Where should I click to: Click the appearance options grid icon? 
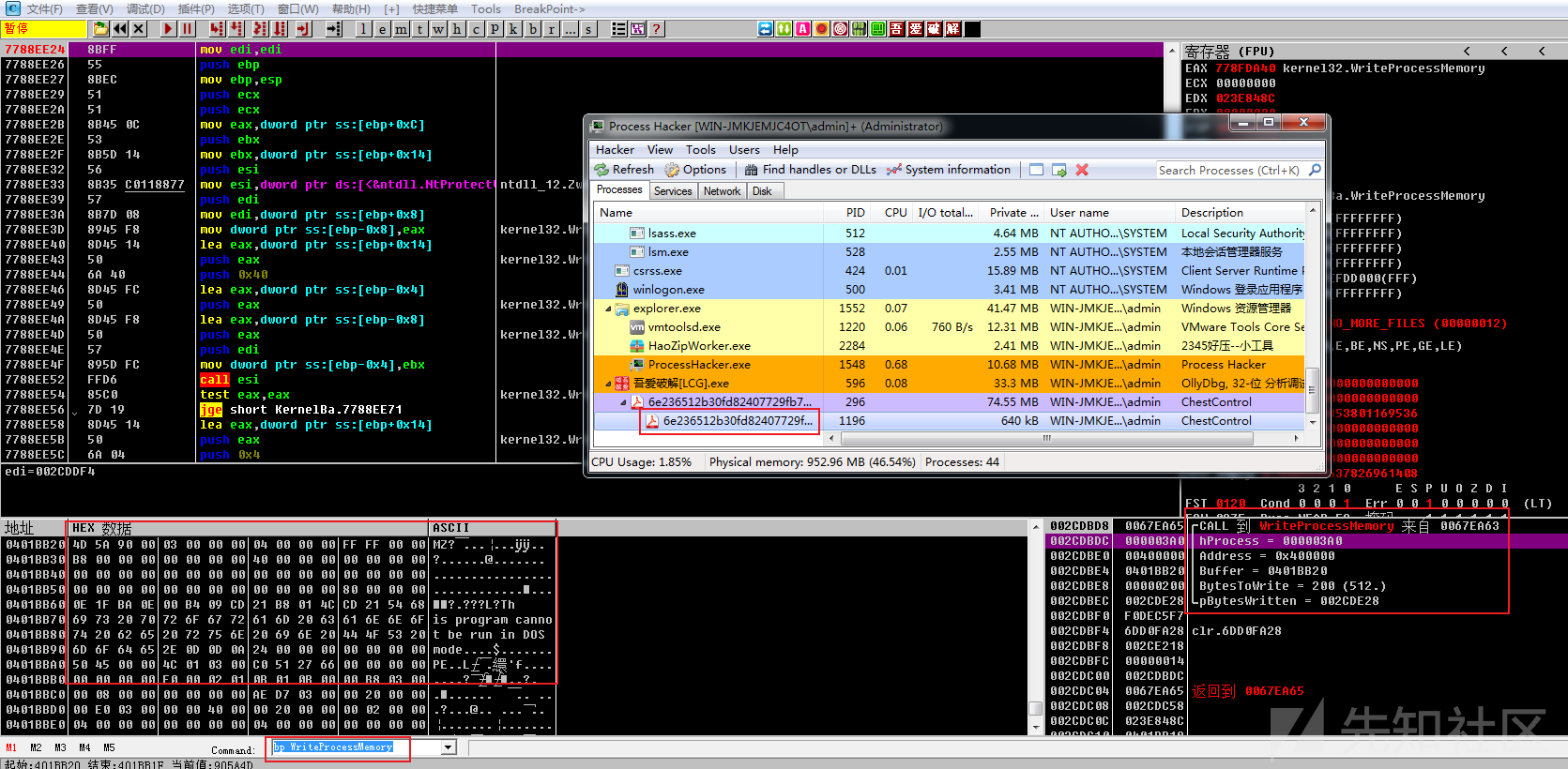[x=638, y=29]
